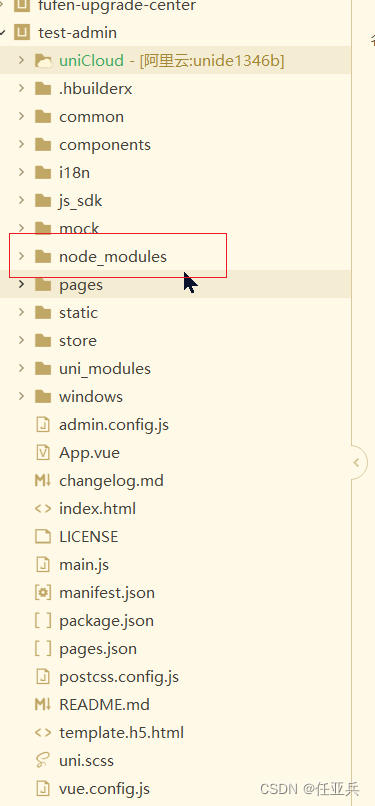Click the LICENSE file icon
The width and height of the screenshot is (375, 806).
[x=43, y=537]
